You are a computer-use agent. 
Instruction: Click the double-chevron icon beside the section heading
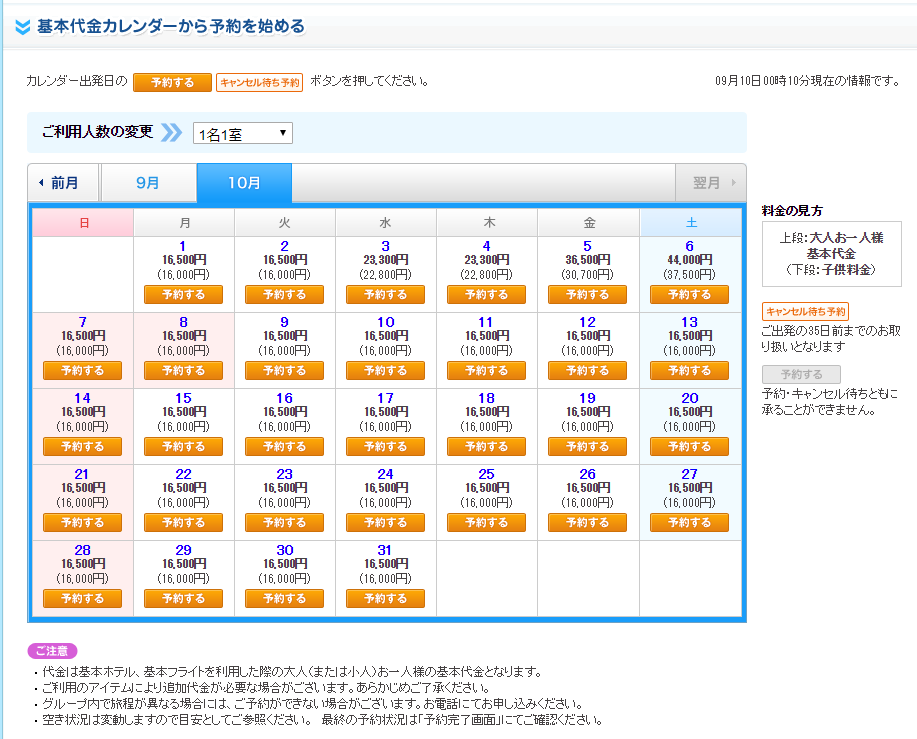[x=22, y=27]
